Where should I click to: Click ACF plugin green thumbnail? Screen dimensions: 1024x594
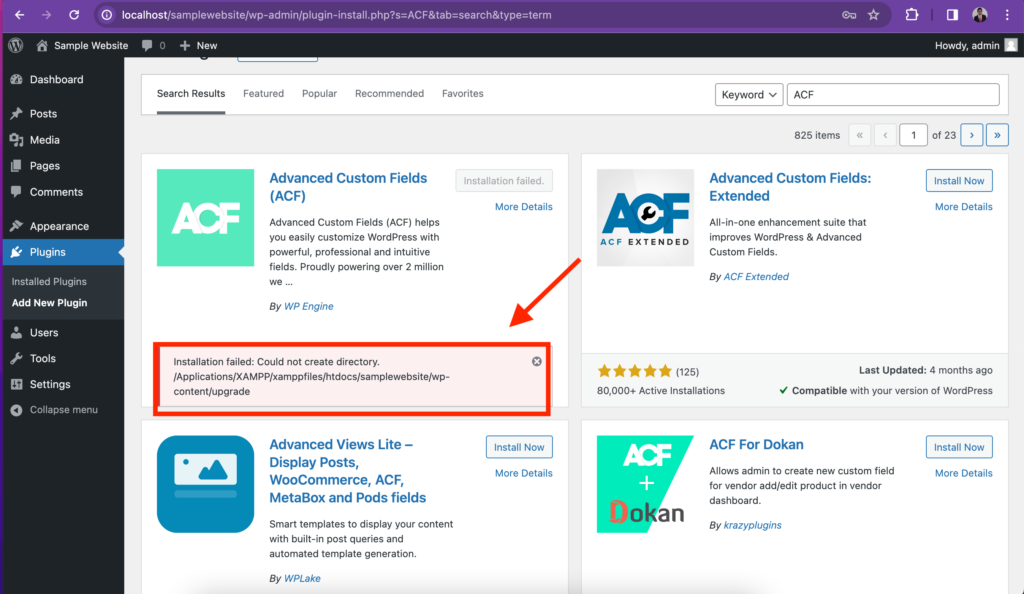click(205, 217)
